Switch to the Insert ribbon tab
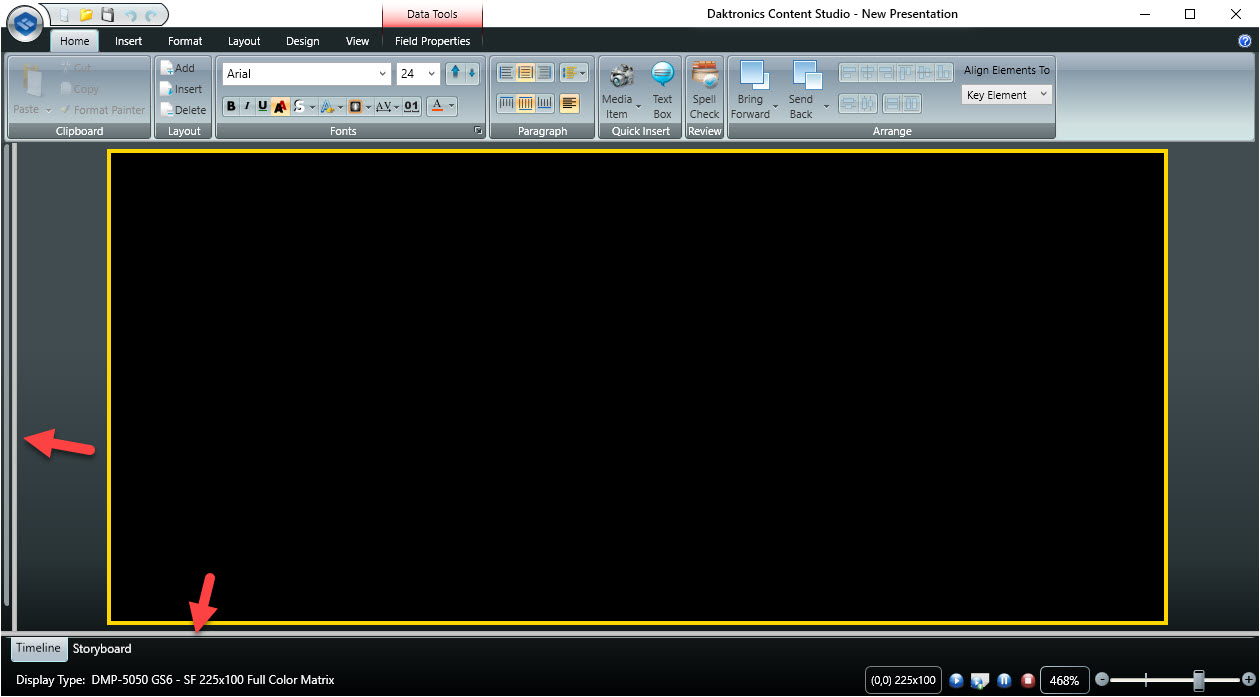The image size is (1260, 697). coord(128,41)
